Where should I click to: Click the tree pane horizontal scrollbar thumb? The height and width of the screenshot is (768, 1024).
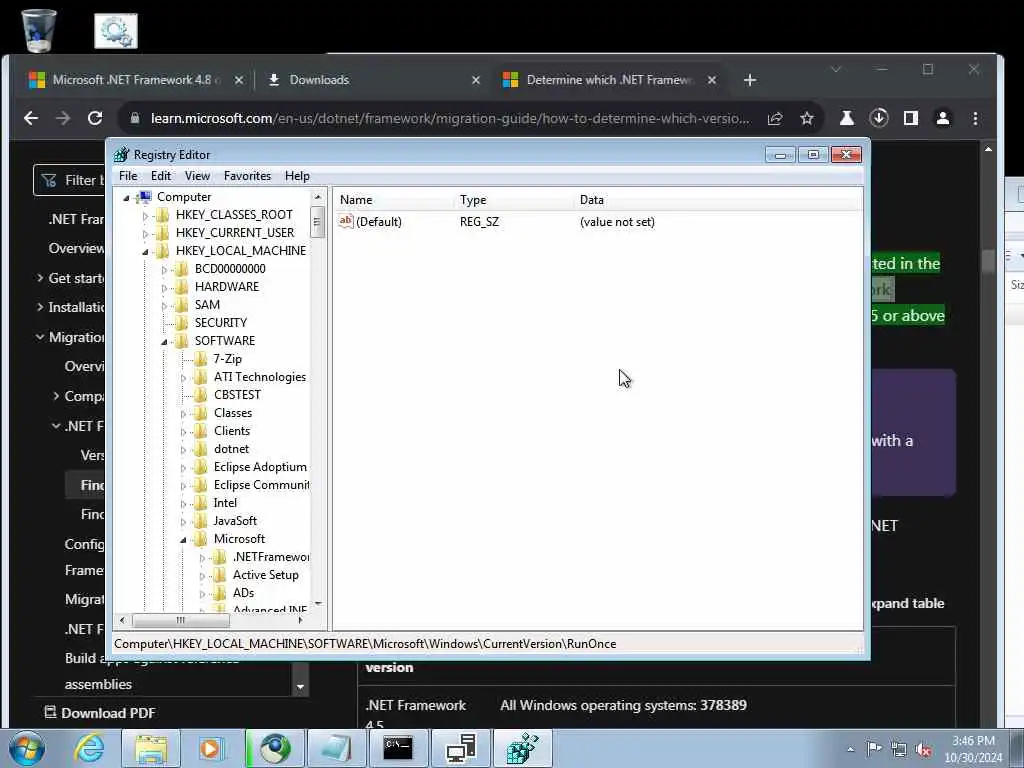coord(180,620)
